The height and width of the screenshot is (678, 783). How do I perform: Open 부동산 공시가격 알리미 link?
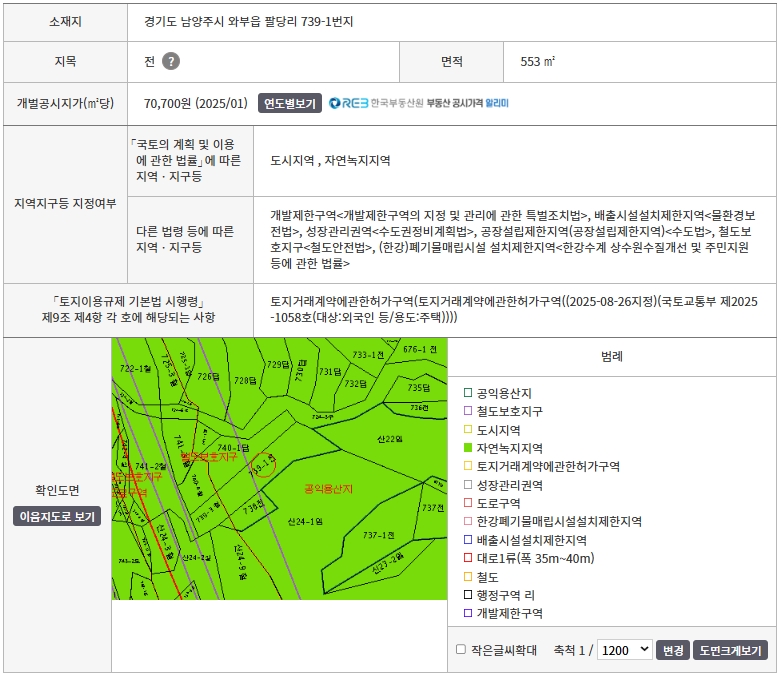click(467, 103)
